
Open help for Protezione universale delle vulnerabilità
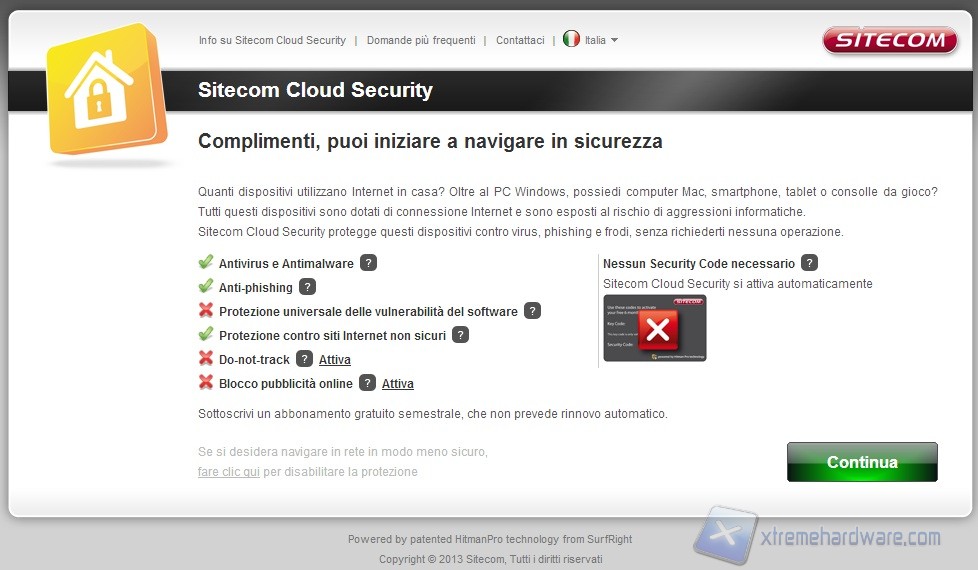coord(532,311)
